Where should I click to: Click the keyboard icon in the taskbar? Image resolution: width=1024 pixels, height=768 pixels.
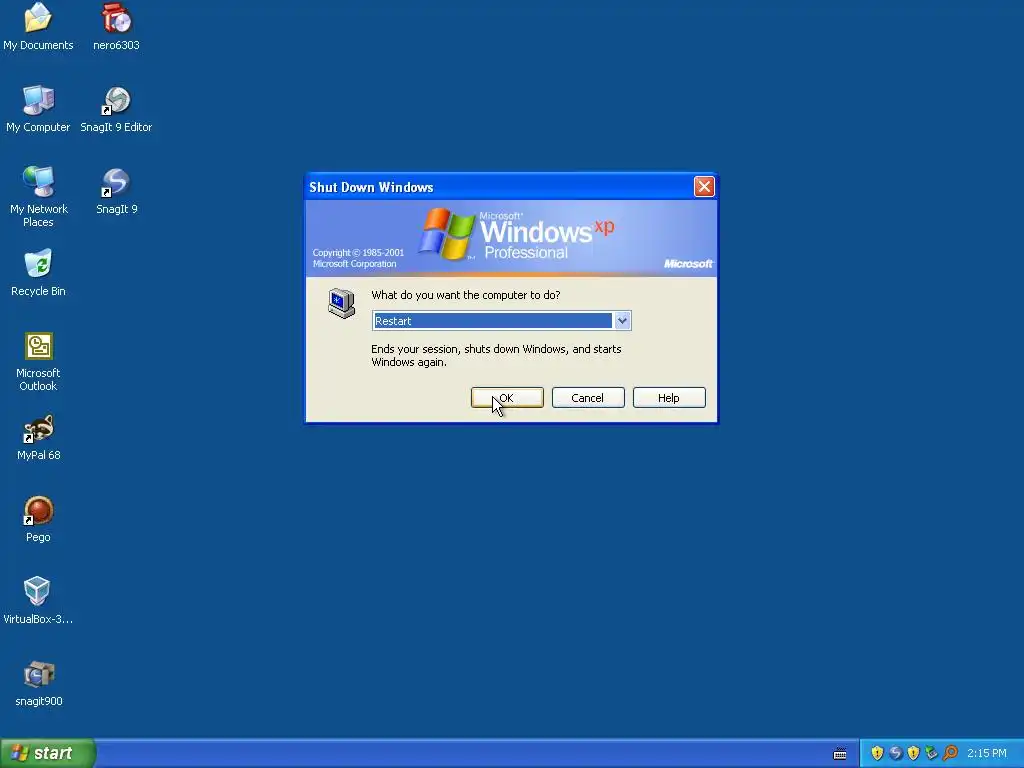tap(840, 754)
